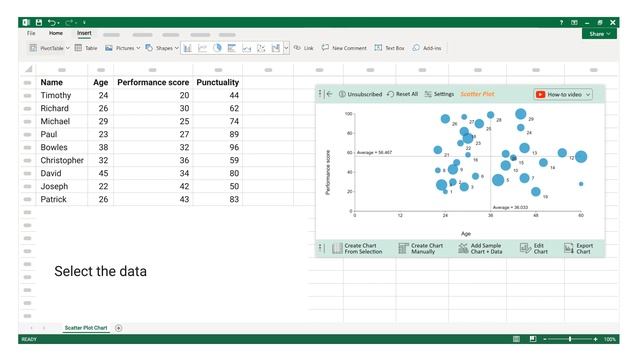Open the Quick Access customize dropdown
Screen dimensions: 640x360
coord(84,22)
